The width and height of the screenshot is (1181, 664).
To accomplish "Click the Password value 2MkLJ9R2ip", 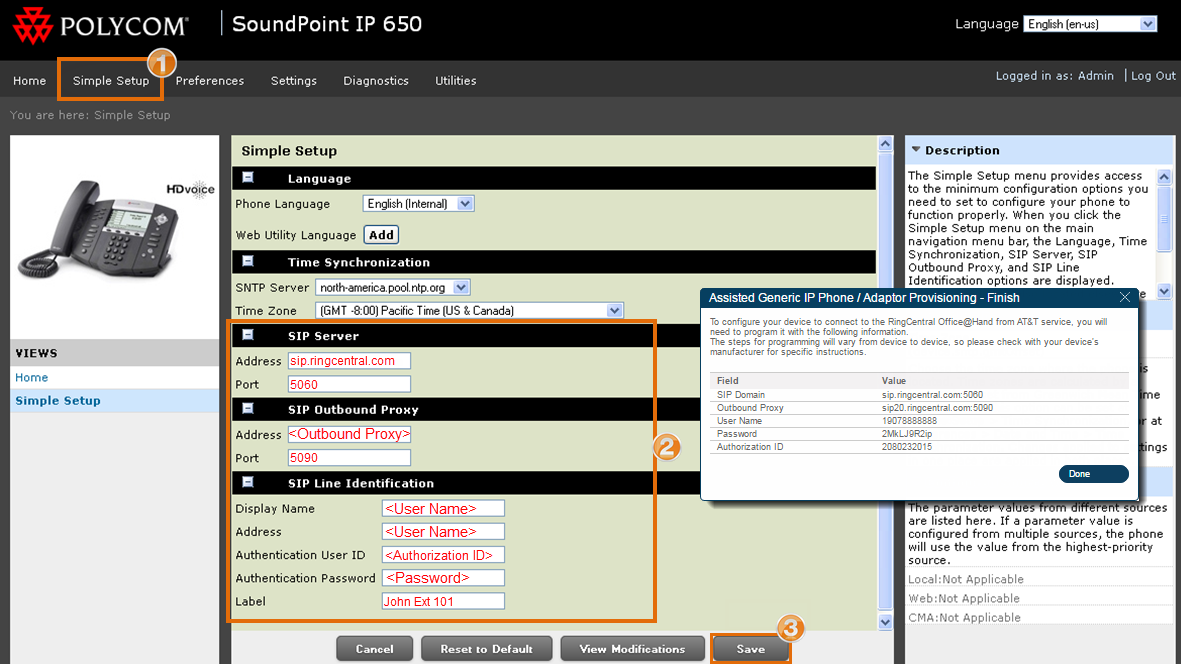I will [x=907, y=434].
